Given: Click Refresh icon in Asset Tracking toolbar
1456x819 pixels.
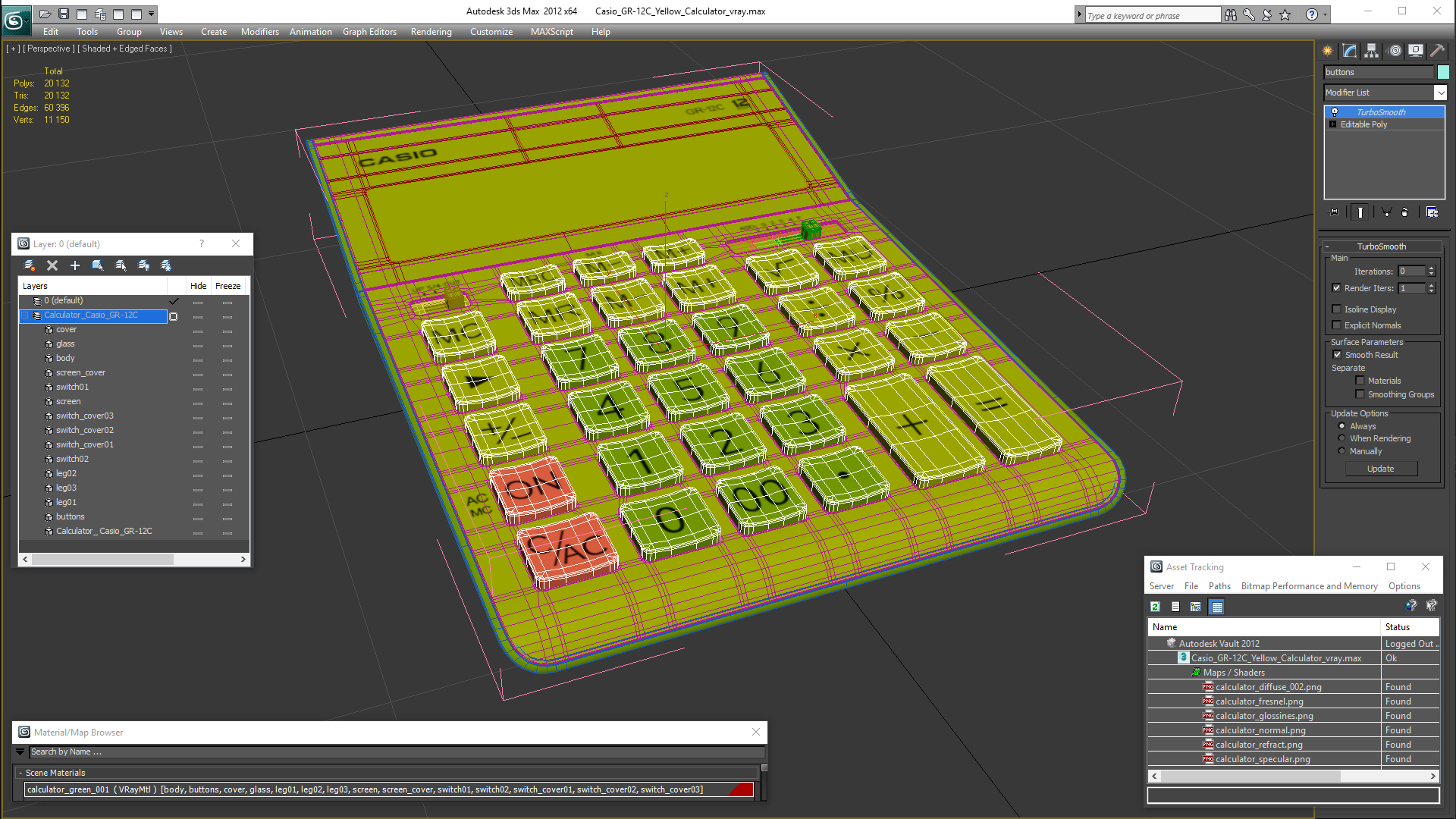Looking at the screenshot, I should pos(1155,607).
